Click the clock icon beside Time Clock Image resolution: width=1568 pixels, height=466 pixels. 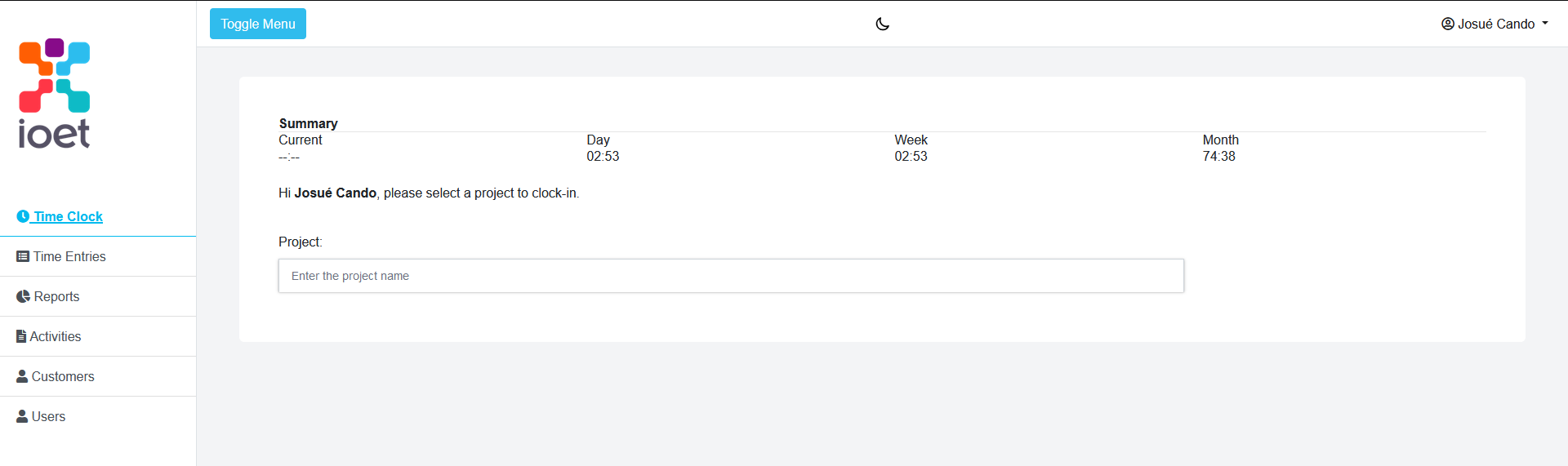(23, 216)
